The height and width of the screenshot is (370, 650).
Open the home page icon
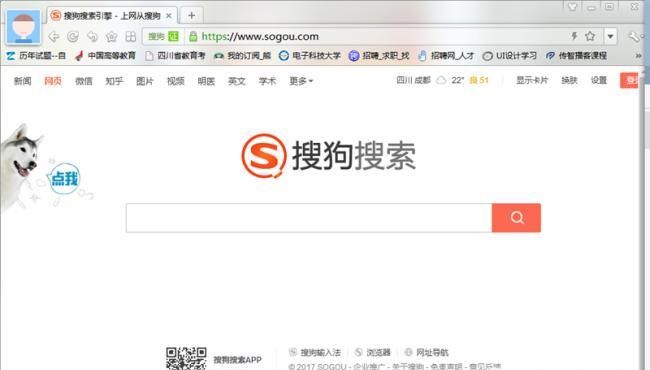112,36
